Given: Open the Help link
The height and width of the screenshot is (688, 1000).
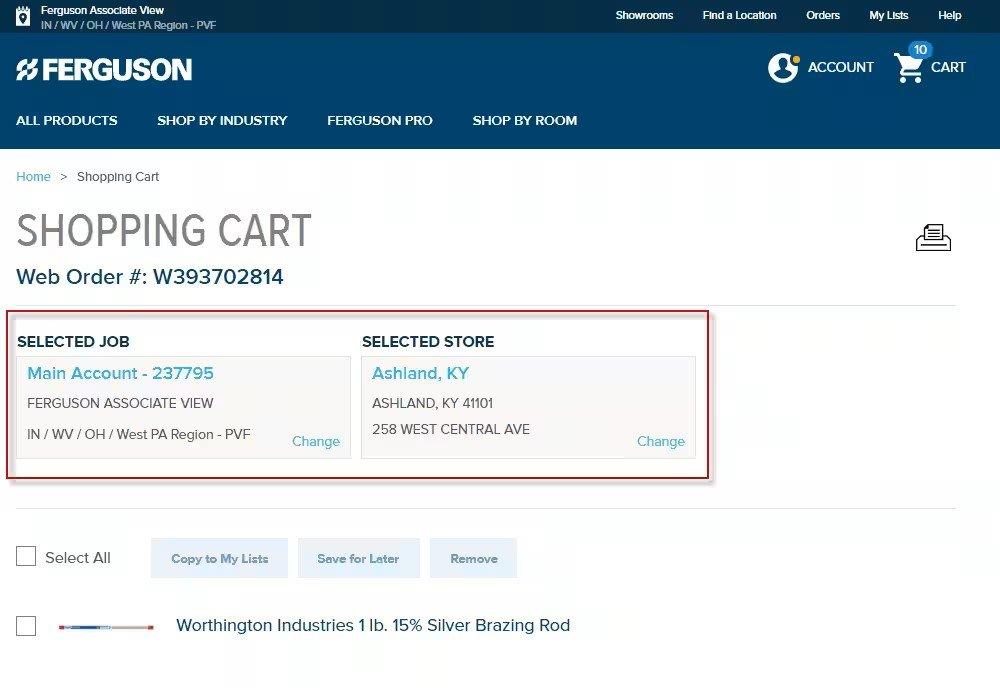Looking at the screenshot, I should tap(949, 15).
